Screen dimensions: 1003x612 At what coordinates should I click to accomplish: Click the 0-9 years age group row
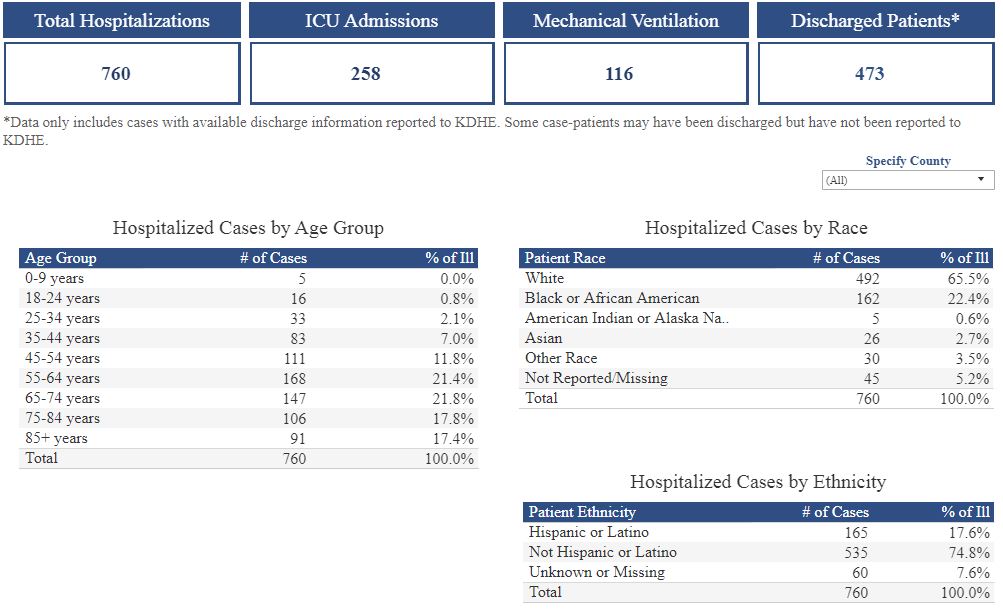pyautogui.click(x=55, y=278)
